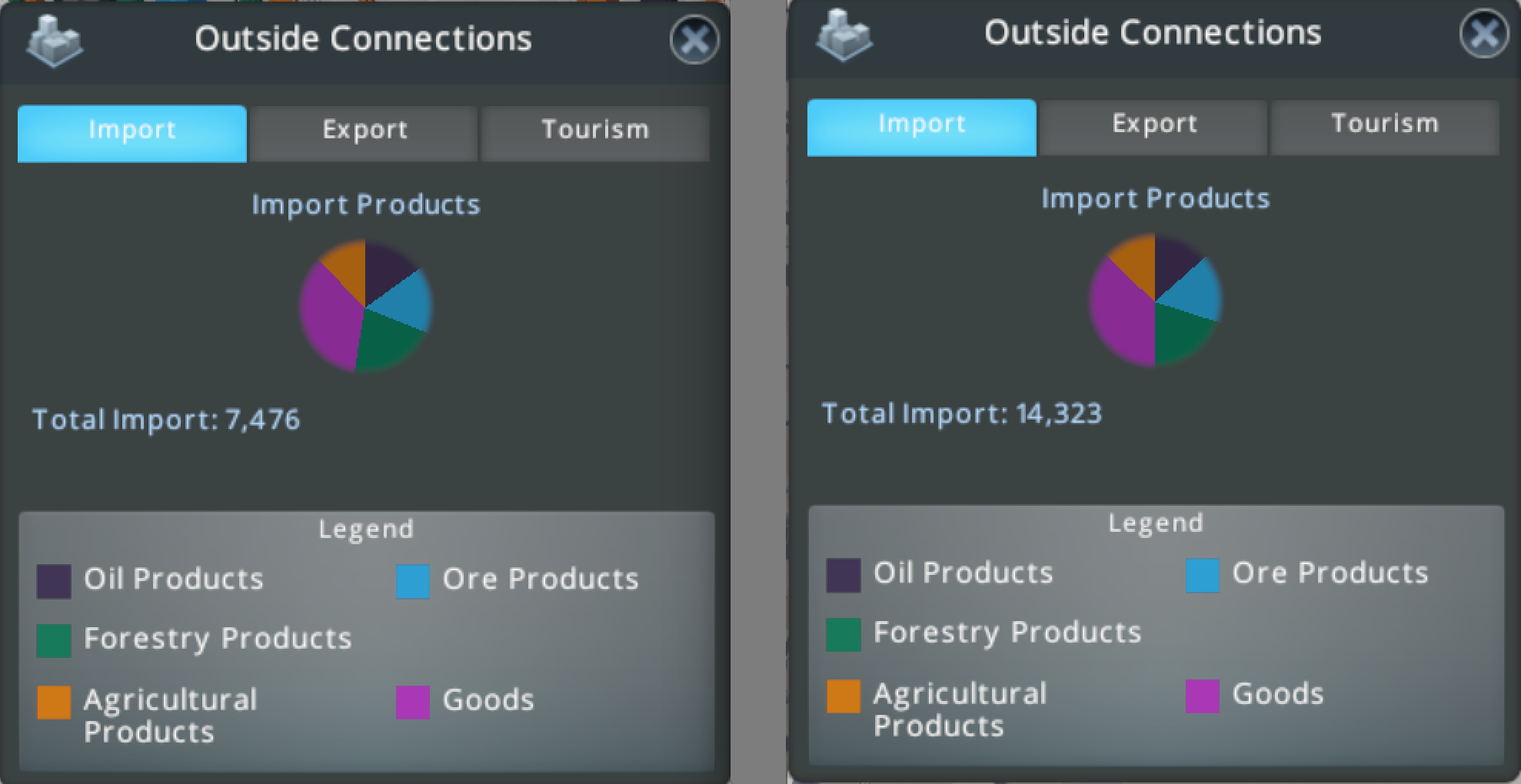Switch to Export tab in right panel
This screenshot has height=784, width=1521.
tap(1153, 125)
